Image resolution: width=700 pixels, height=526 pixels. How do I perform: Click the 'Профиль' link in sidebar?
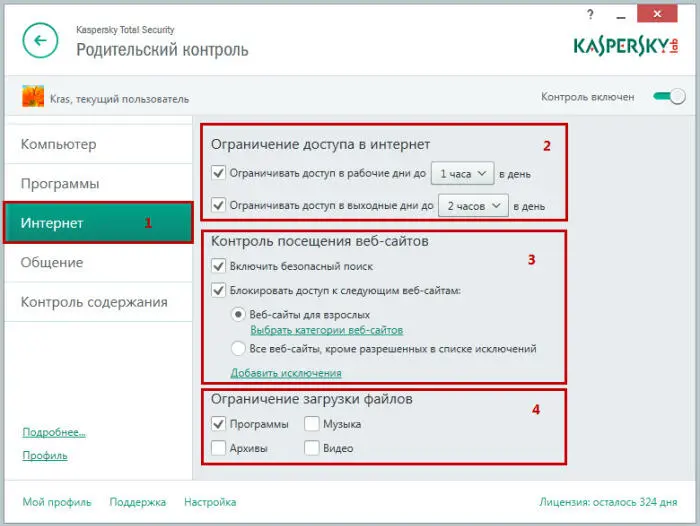pyautogui.click(x=45, y=455)
